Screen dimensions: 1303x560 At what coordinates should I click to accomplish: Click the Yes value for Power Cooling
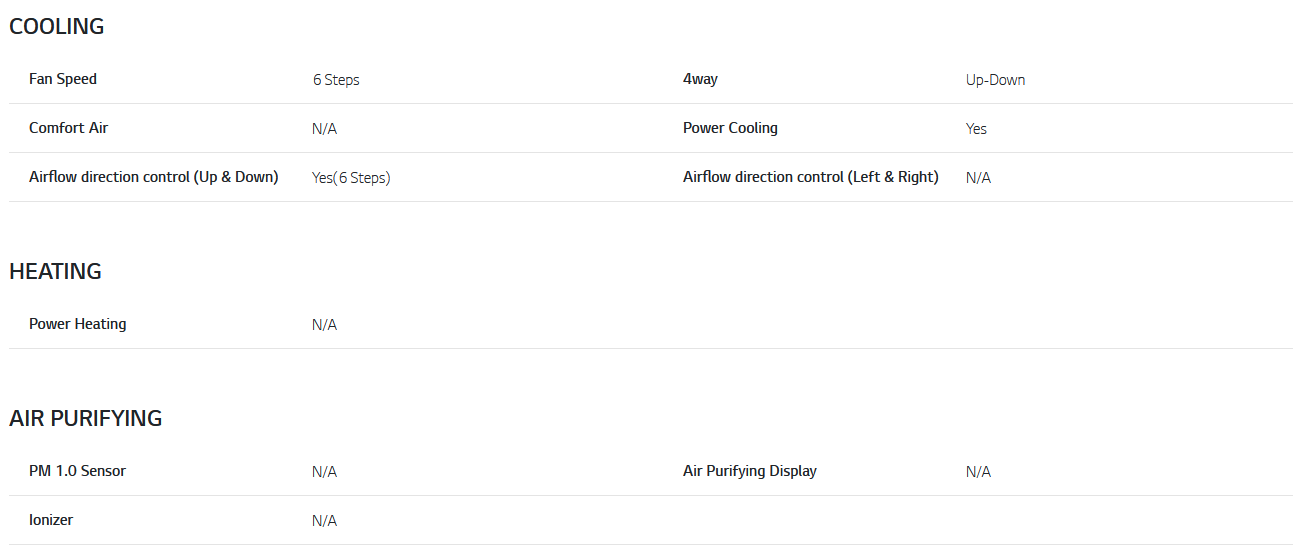point(976,129)
